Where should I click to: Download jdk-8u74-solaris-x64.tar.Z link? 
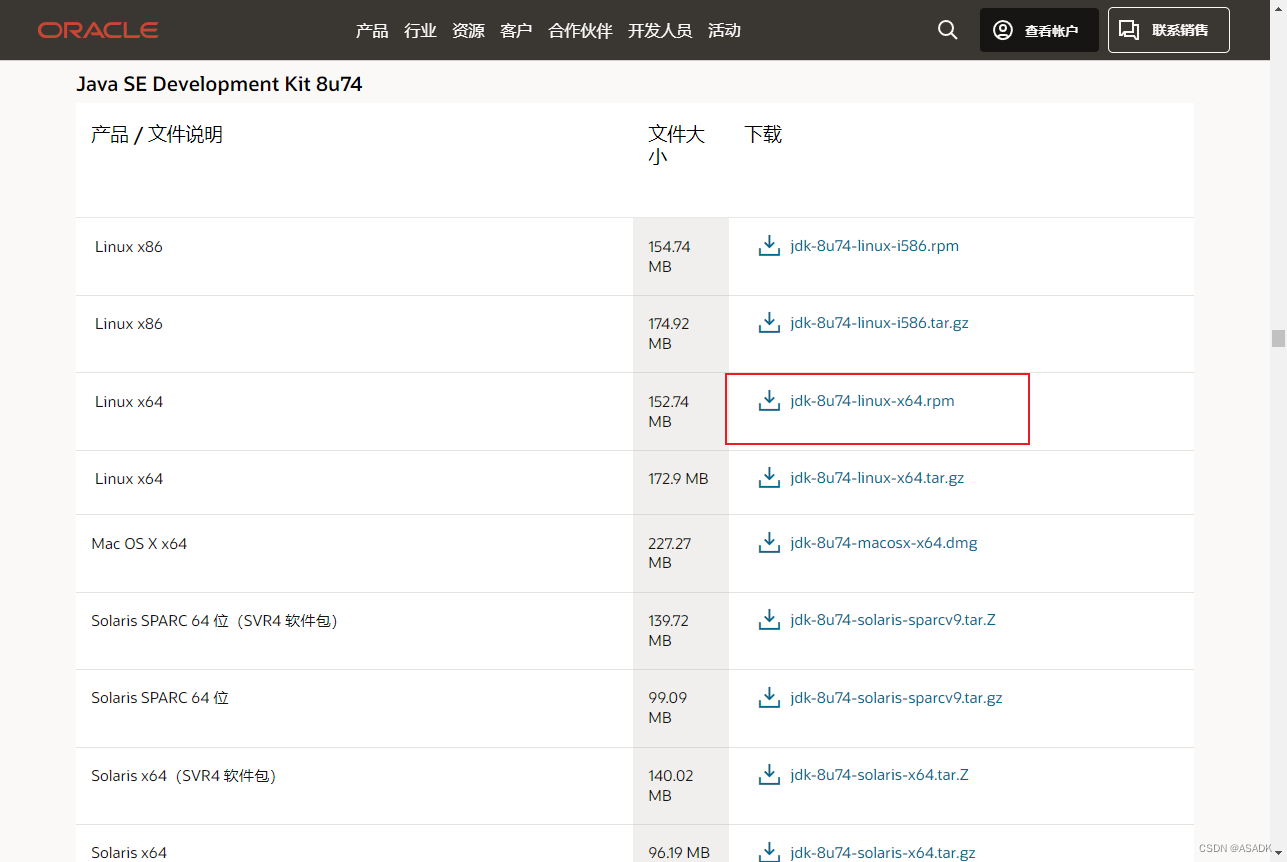click(879, 775)
